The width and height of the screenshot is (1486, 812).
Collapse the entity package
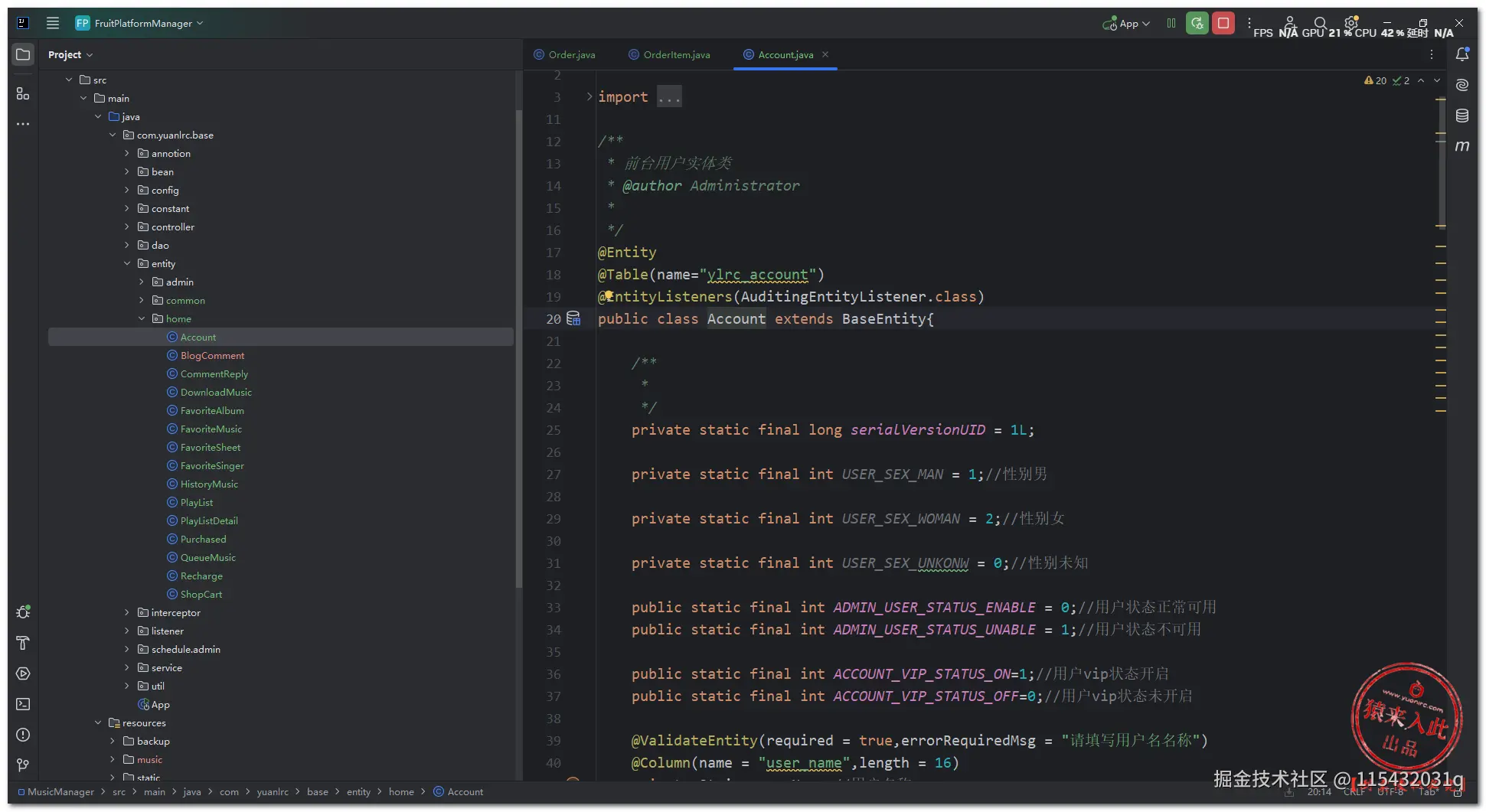pos(127,263)
